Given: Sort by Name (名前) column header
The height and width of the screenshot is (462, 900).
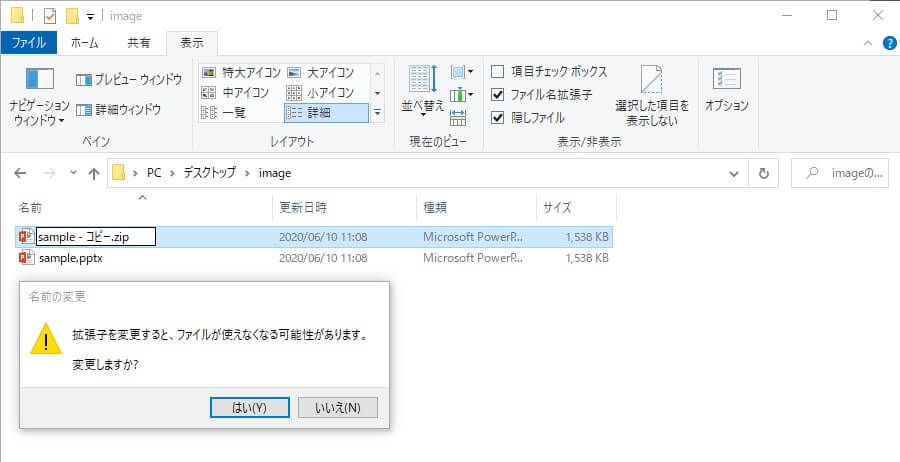Looking at the screenshot, I should pyautogui.click(x=143, y=208).
